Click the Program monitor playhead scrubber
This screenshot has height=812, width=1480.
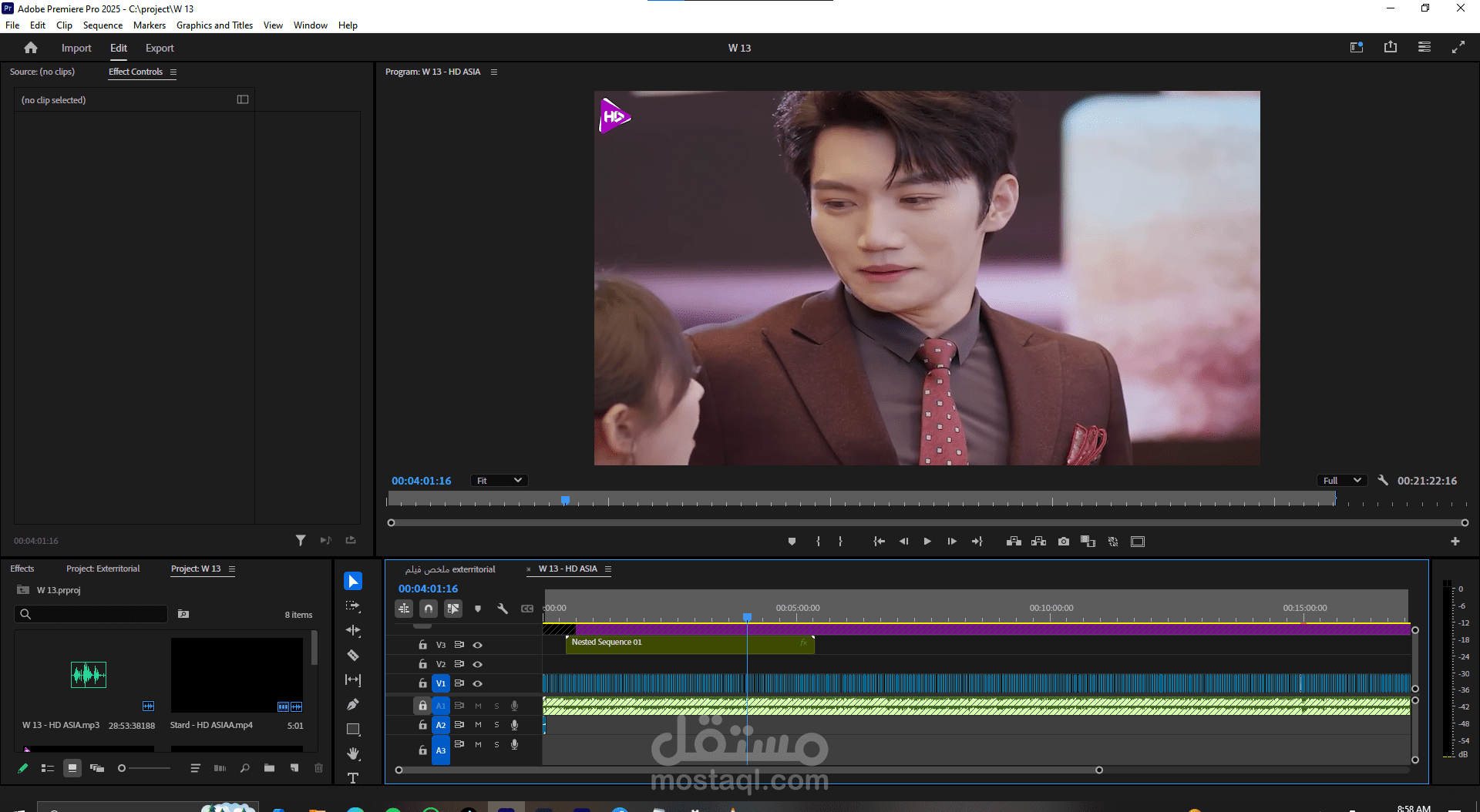(565, 500)
